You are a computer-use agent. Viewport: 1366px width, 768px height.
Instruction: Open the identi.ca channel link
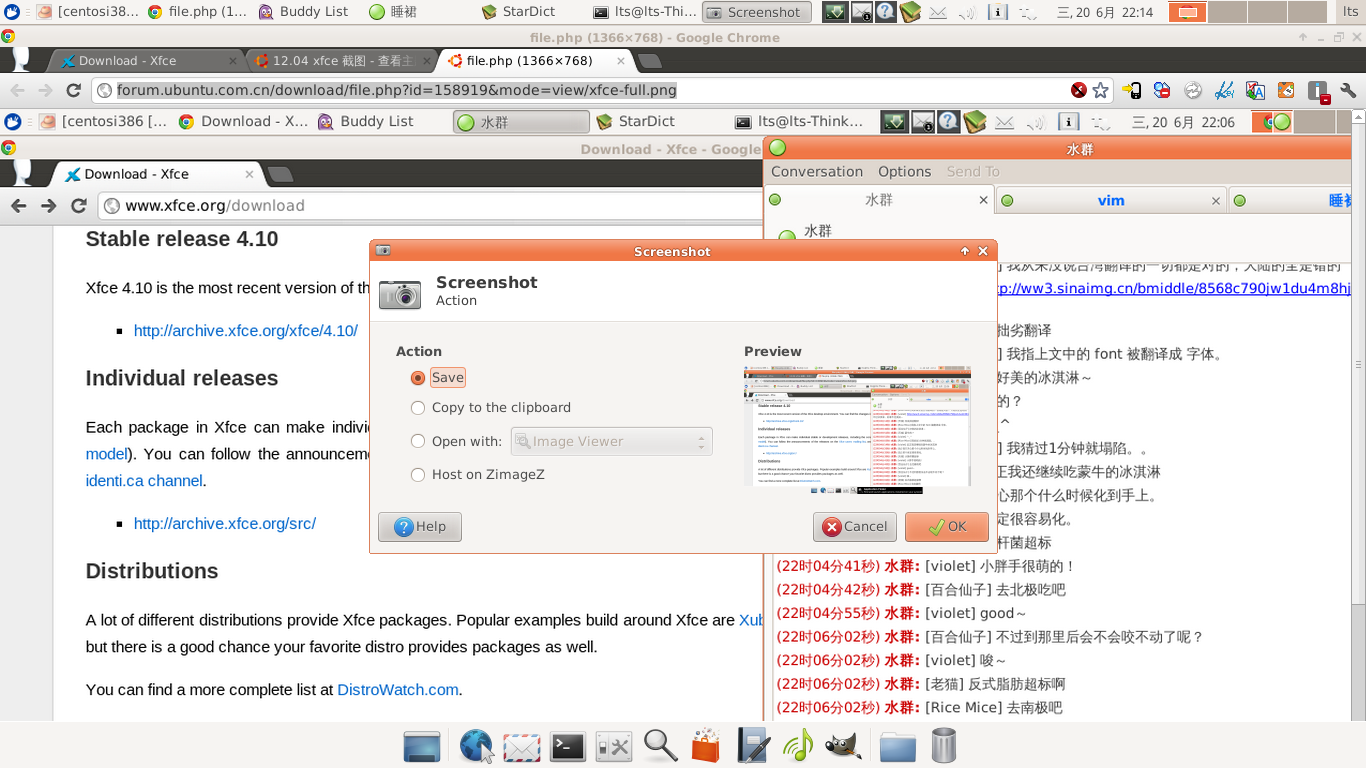[144, 480]
